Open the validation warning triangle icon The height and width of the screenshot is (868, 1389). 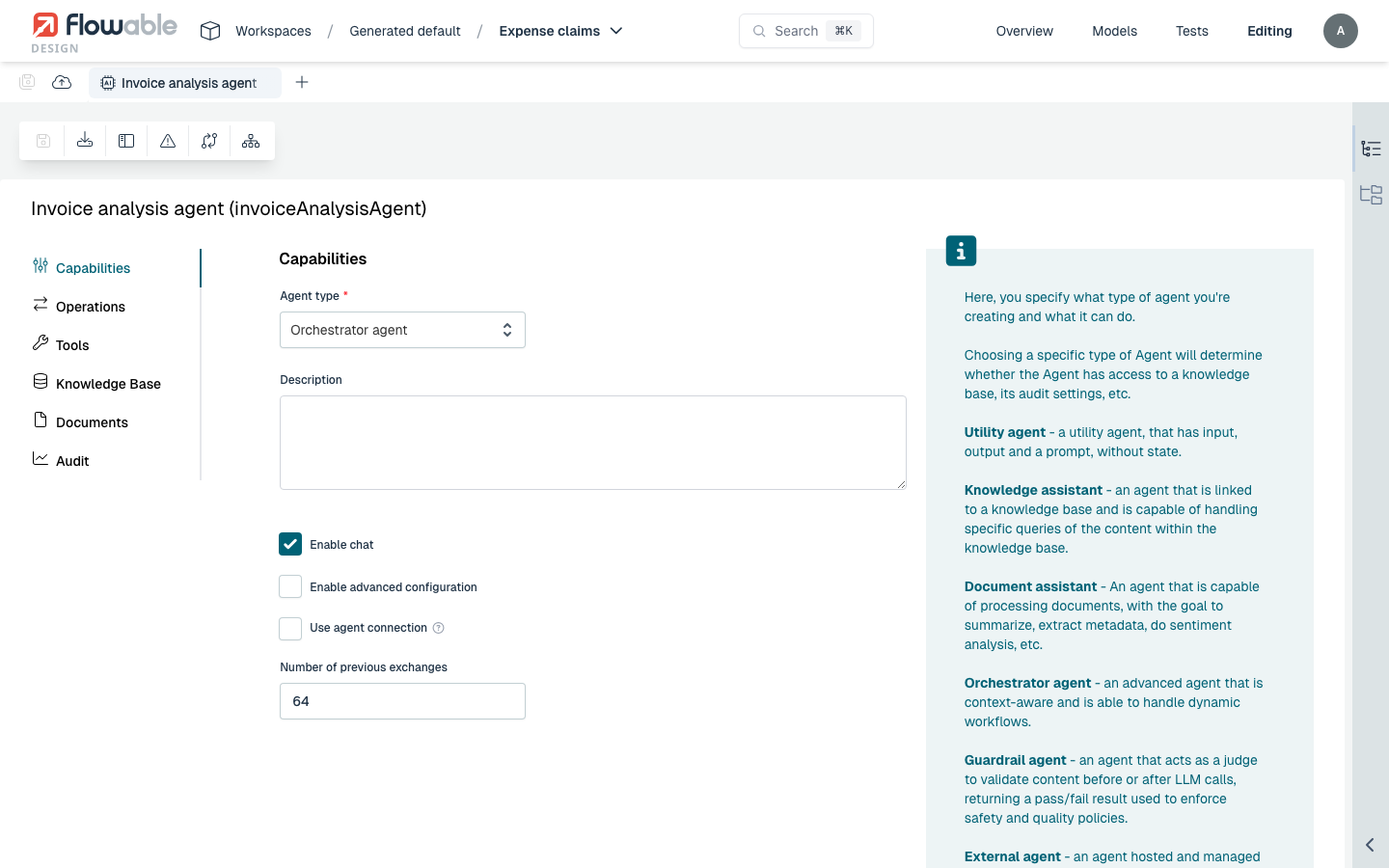click(x=168, y=141)
